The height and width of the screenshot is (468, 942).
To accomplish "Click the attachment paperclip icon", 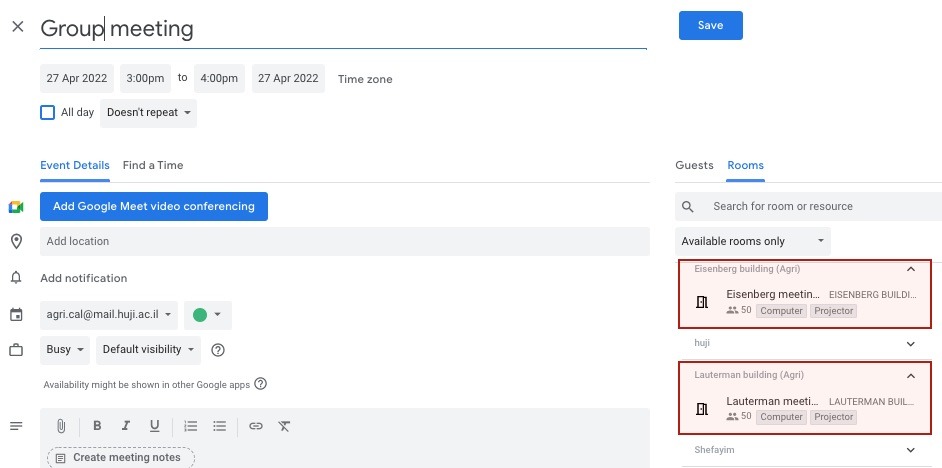I will point(61,426).
